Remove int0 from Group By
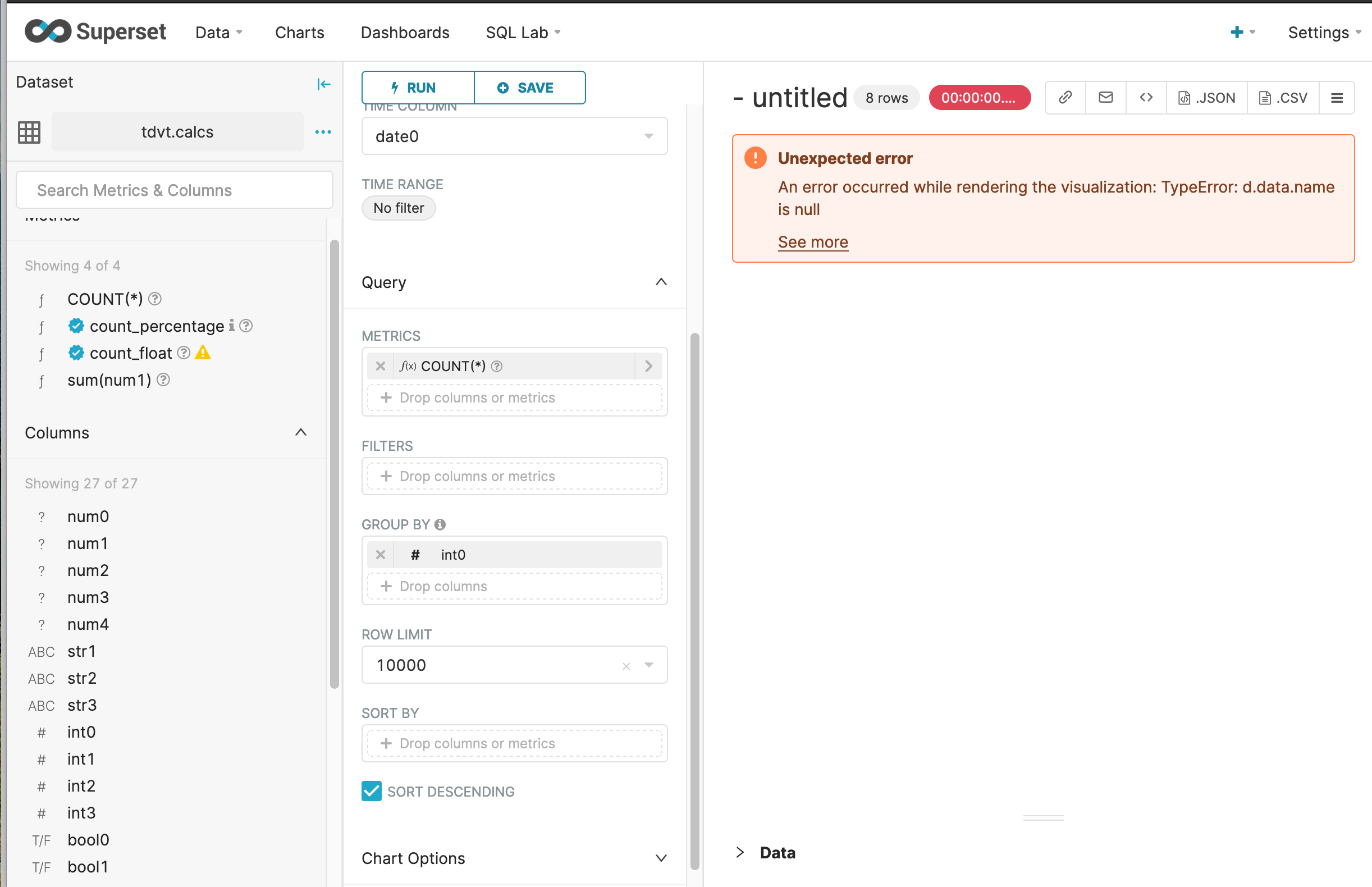 coord(380,555)
